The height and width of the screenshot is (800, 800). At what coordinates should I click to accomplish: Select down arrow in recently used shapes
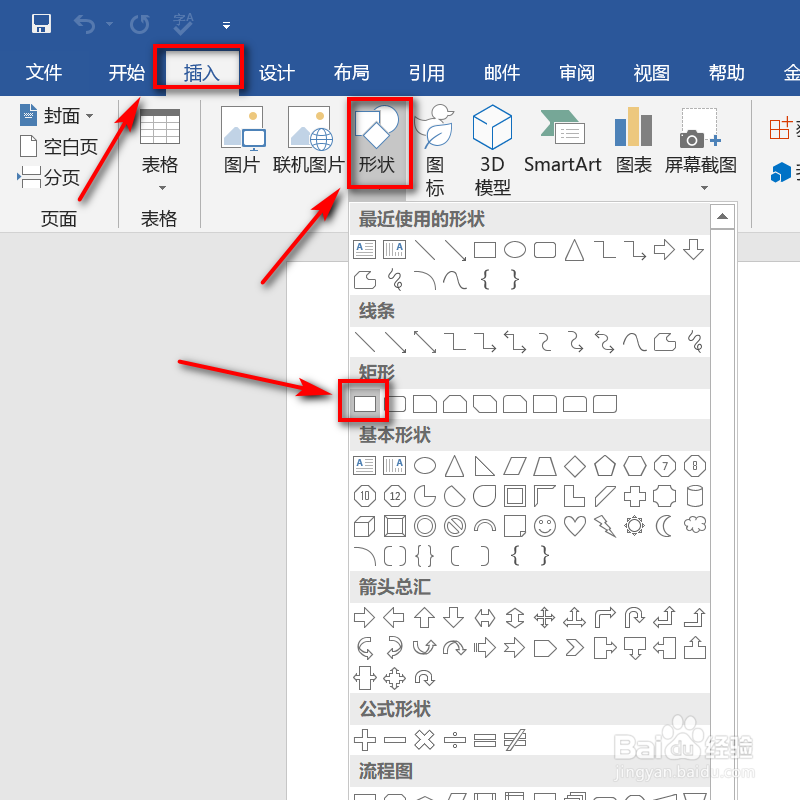pyautogui.click(x=694, y=250)
